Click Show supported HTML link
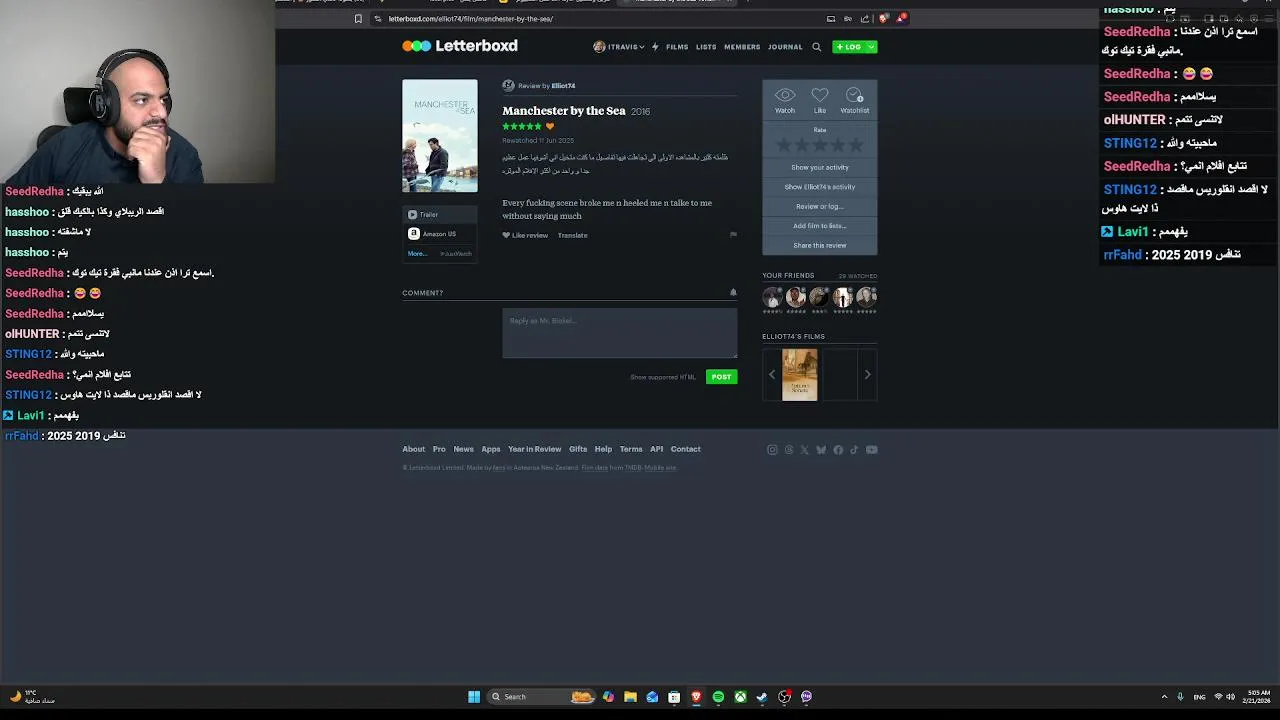The width and height of the screenshot is (1280, 720). [x=663, y=377]
